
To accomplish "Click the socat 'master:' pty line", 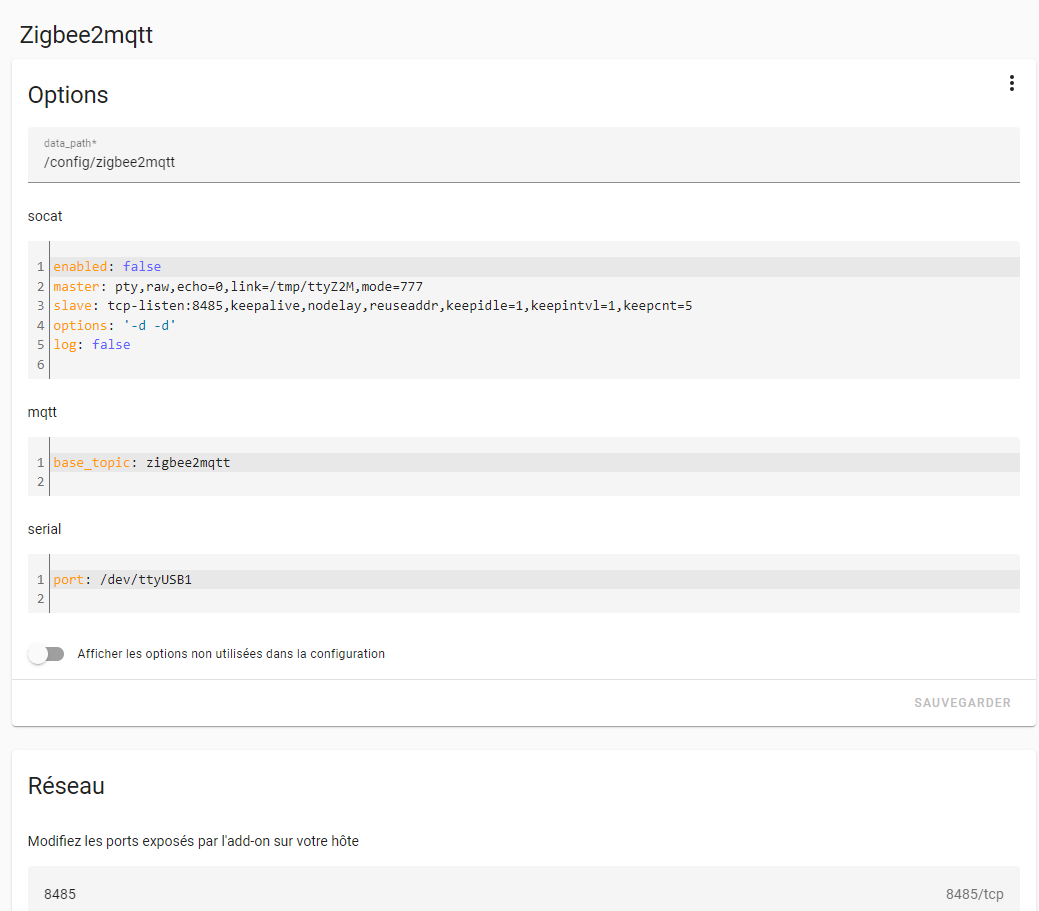I will tap(238, 286).
